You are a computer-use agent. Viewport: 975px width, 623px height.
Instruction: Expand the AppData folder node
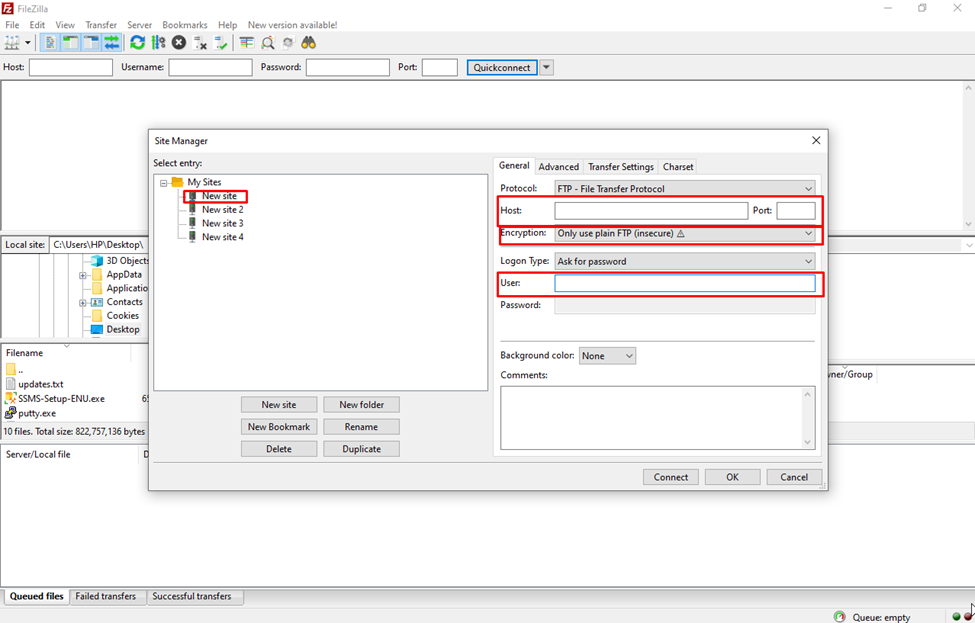click(83, 275)
